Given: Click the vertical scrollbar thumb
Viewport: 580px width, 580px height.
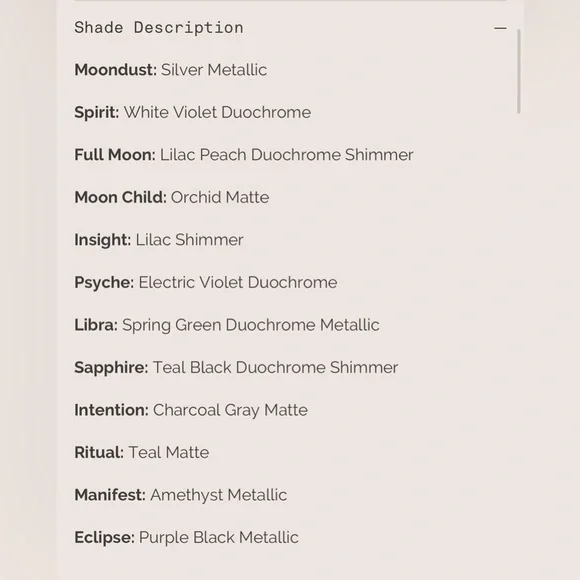Looking at the screenshot, I should click(x=519, y=71).
